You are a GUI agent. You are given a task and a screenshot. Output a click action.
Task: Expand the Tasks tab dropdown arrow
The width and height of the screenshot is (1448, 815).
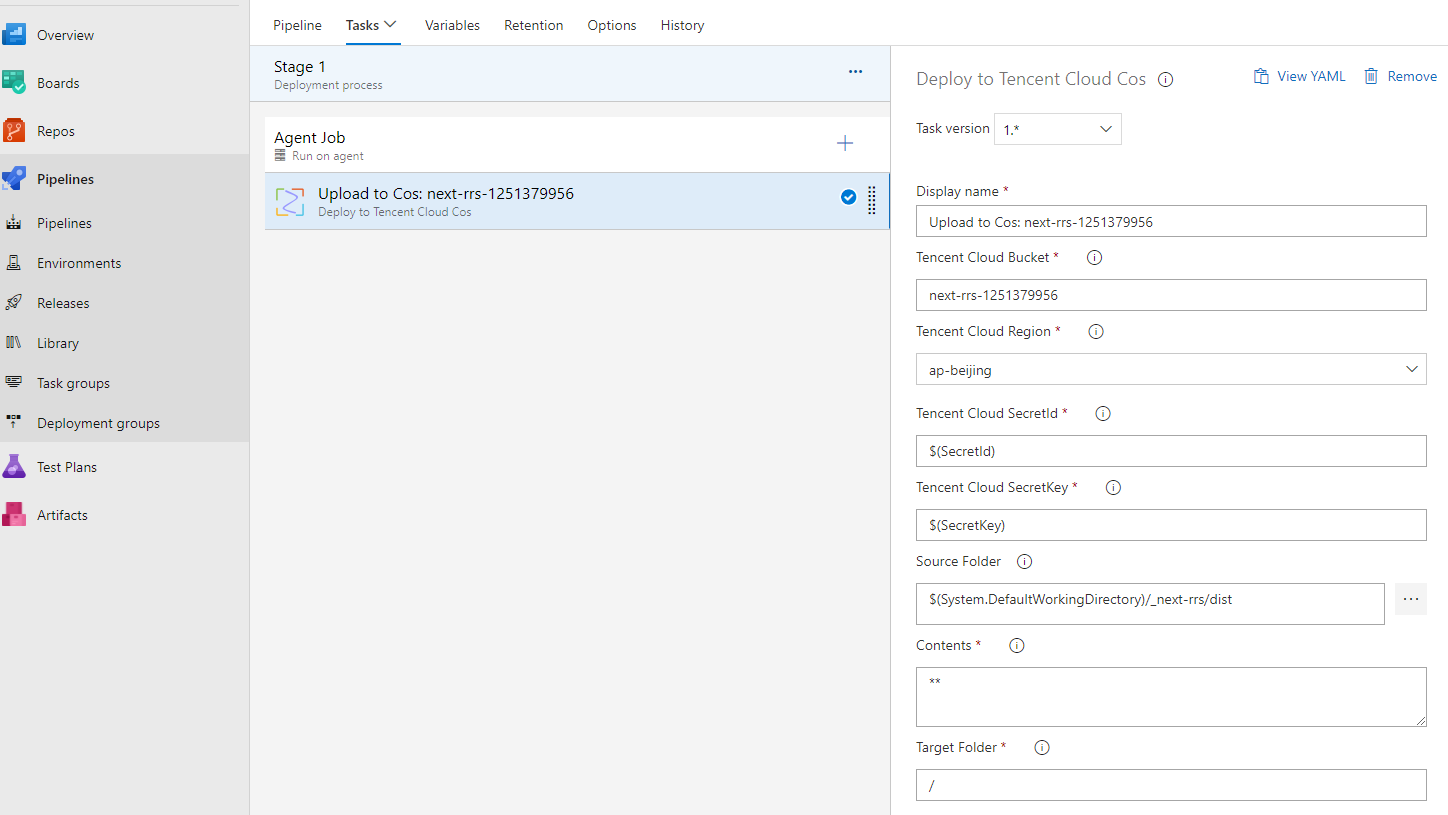(391, 24)
